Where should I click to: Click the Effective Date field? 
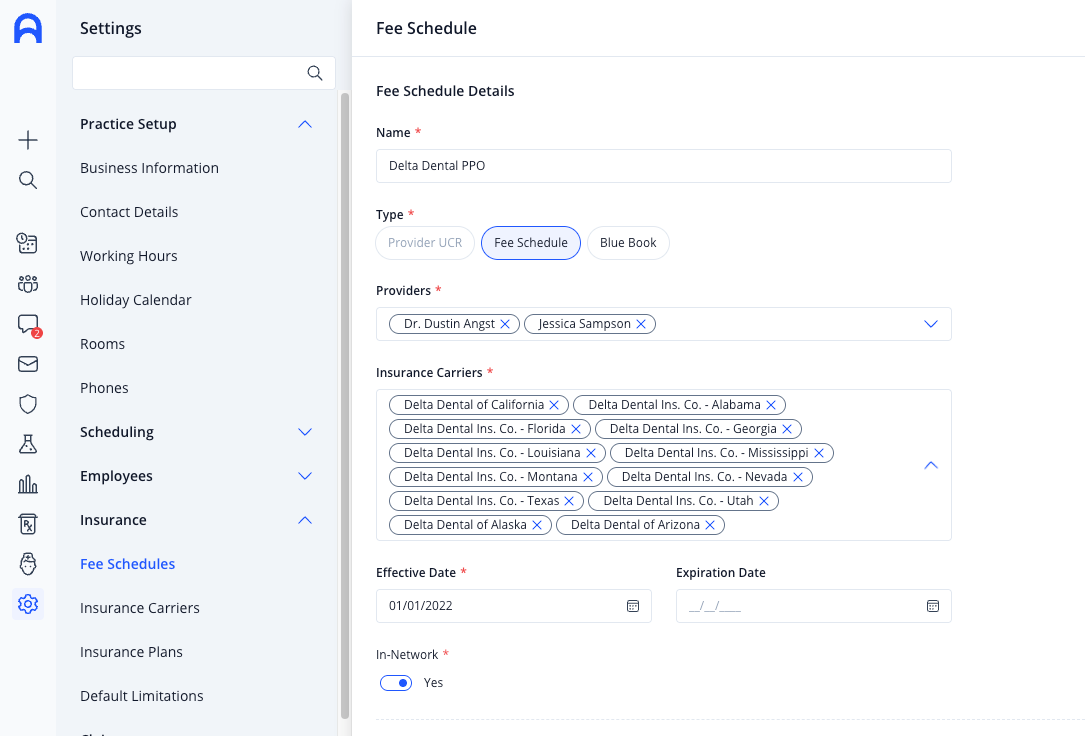513,606
